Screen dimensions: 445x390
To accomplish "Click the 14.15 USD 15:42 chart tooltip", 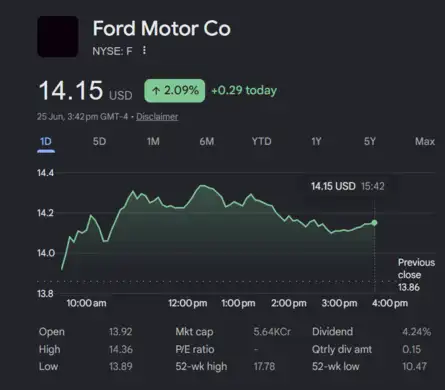I will [348, 186].
